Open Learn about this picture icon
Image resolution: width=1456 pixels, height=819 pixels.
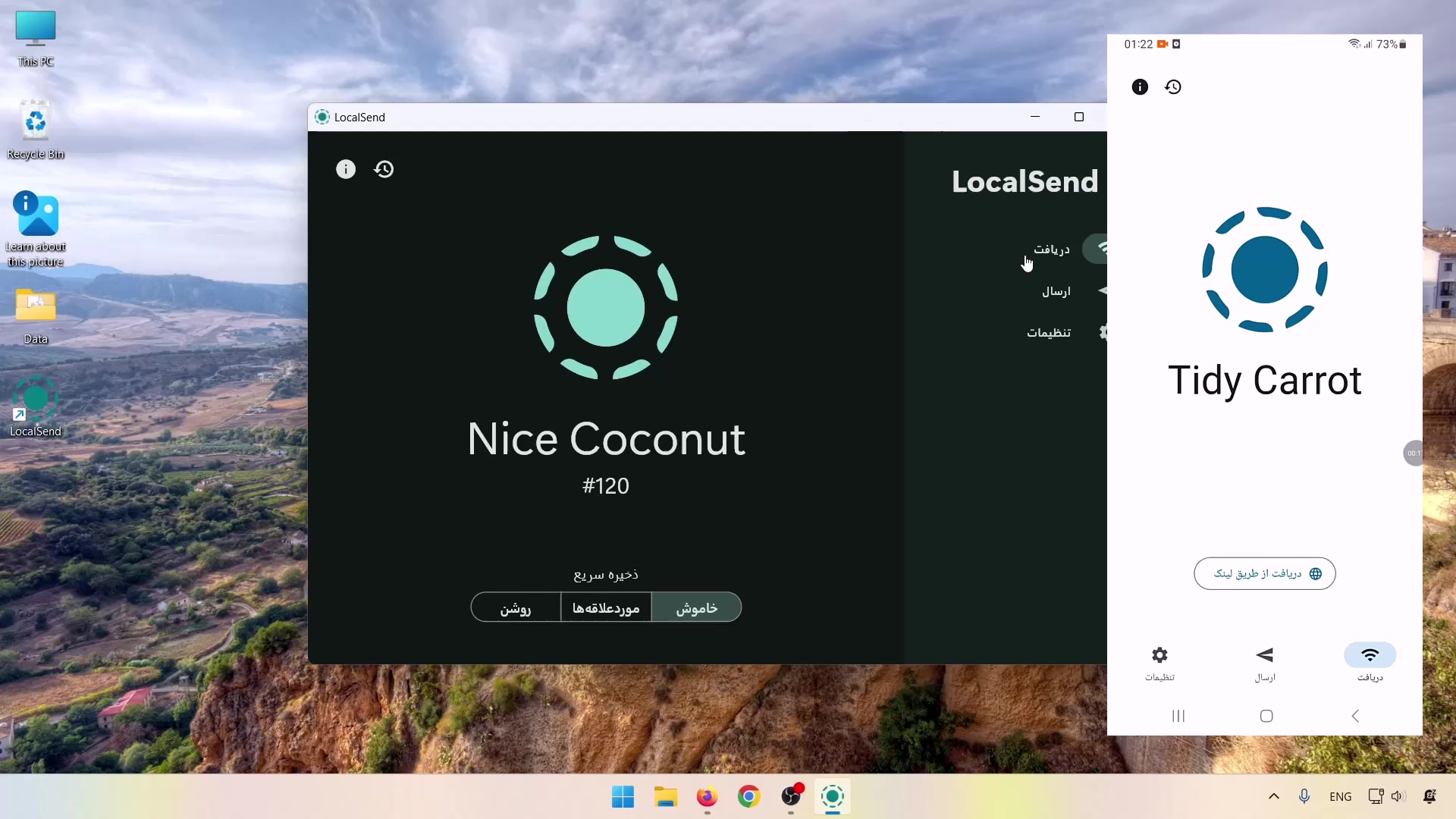36,229
